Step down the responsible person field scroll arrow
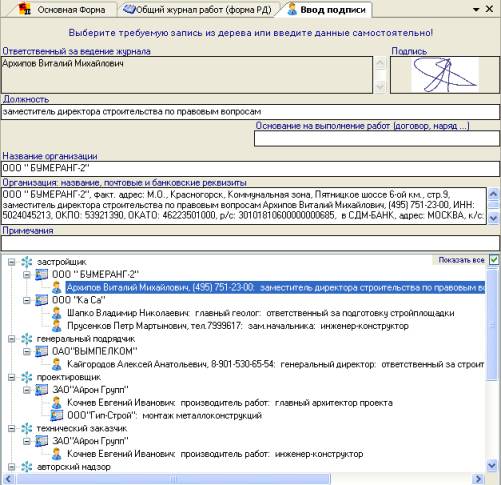The image size is (501, 485). tap(380, 87)
